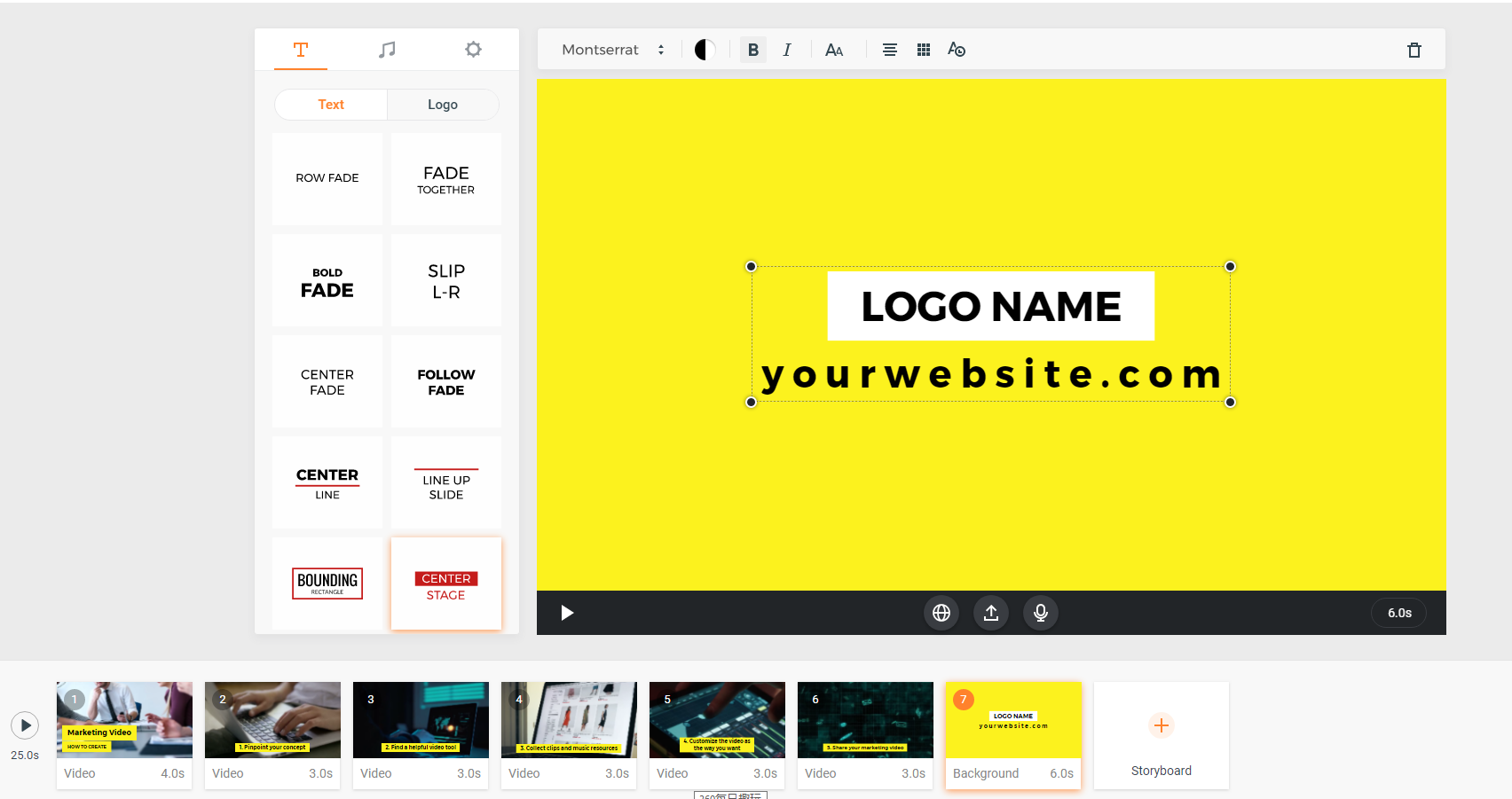Click the upload icon in preview bar
Viewport: 1512px width, 799px height.
991,613
